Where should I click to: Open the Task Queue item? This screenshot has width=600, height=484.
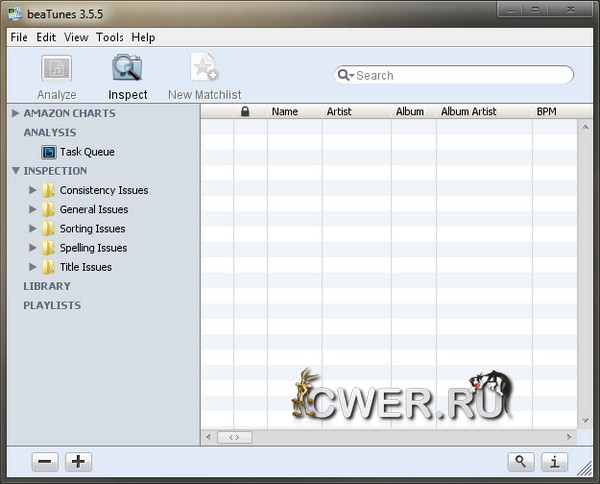(86, 152)
